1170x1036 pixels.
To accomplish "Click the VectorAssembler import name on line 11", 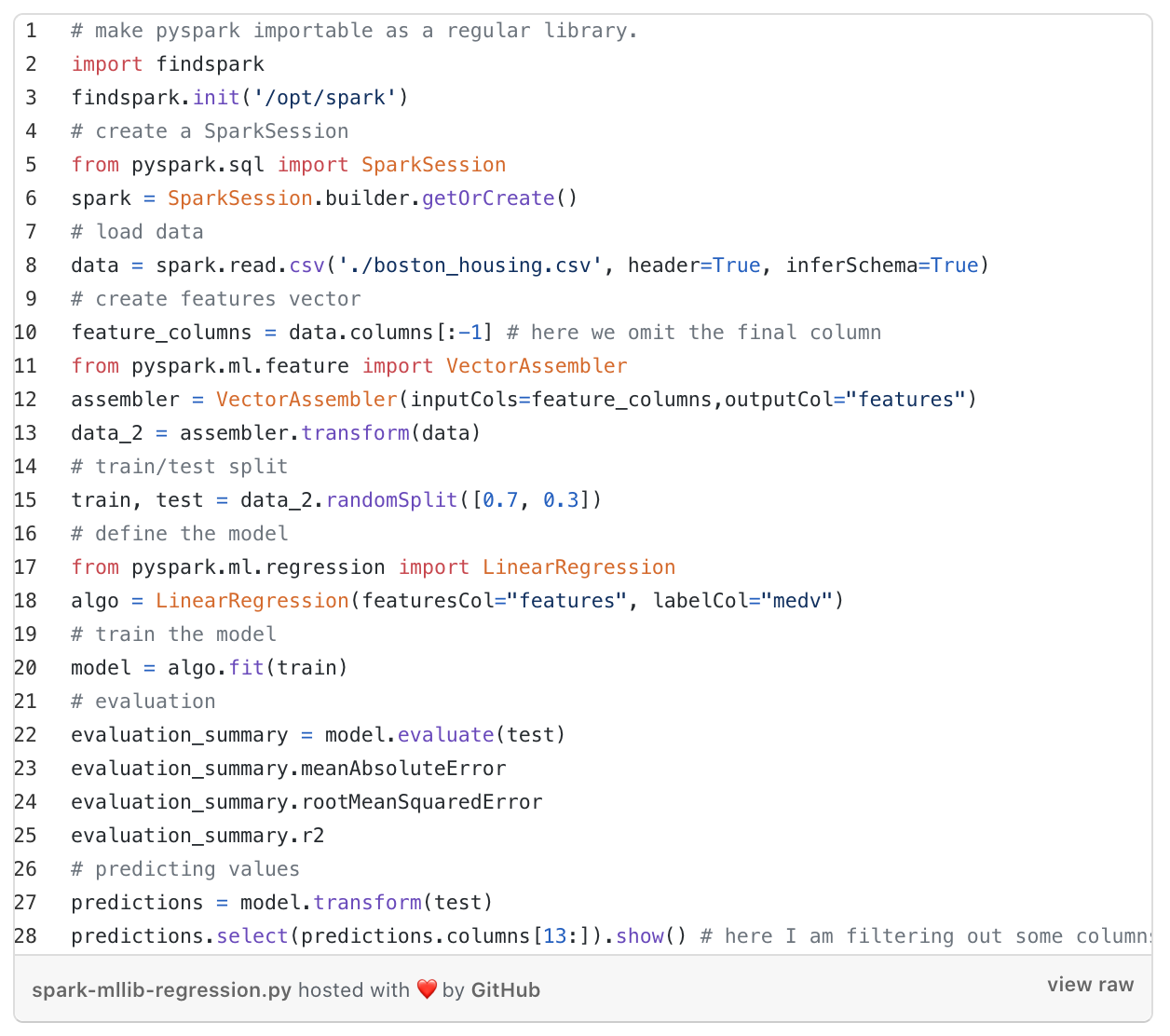I will coord(537,366).
